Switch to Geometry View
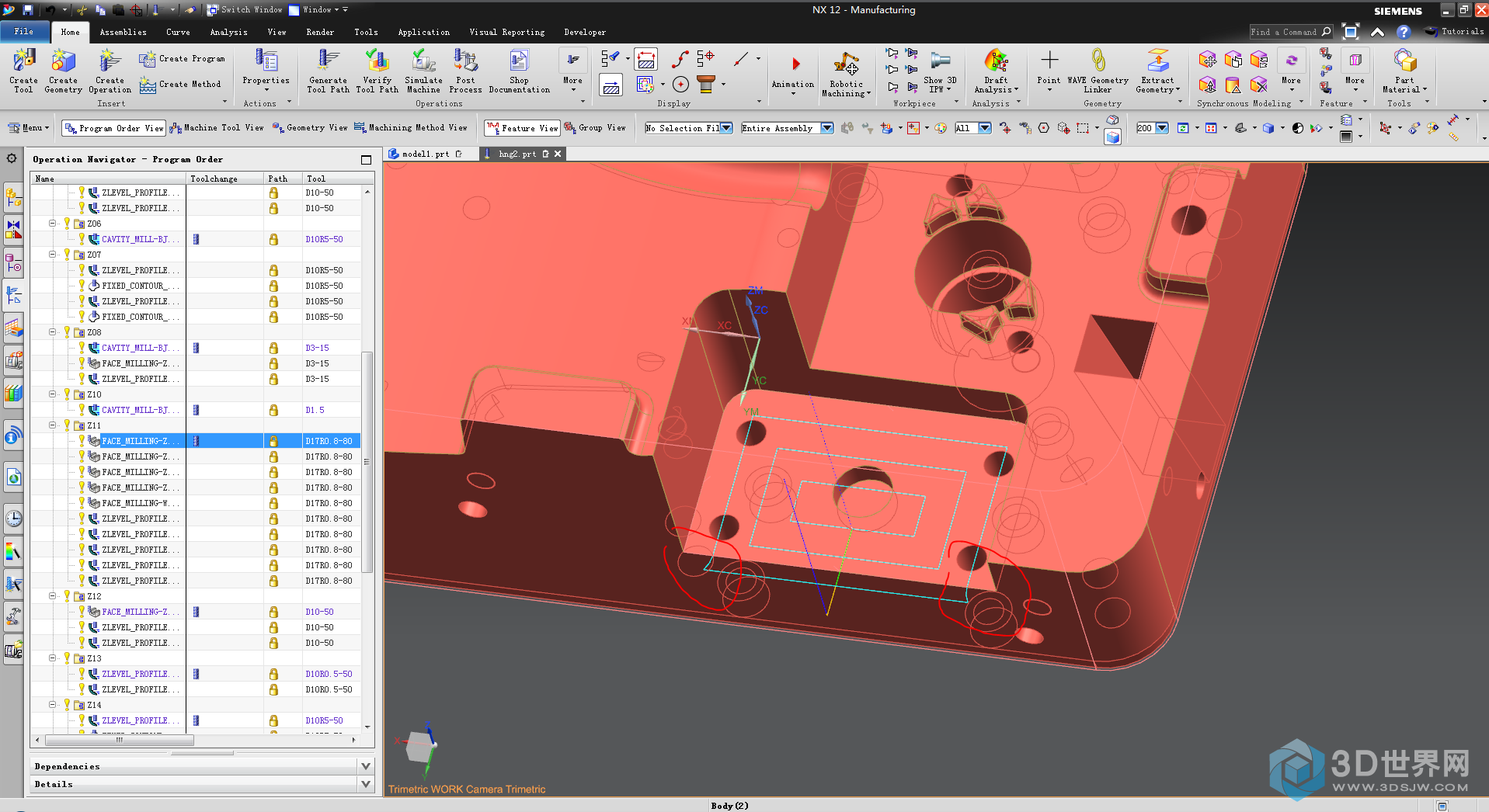Image resolution: width=1489 pixels, height=812 pixels. pos(309,128)
